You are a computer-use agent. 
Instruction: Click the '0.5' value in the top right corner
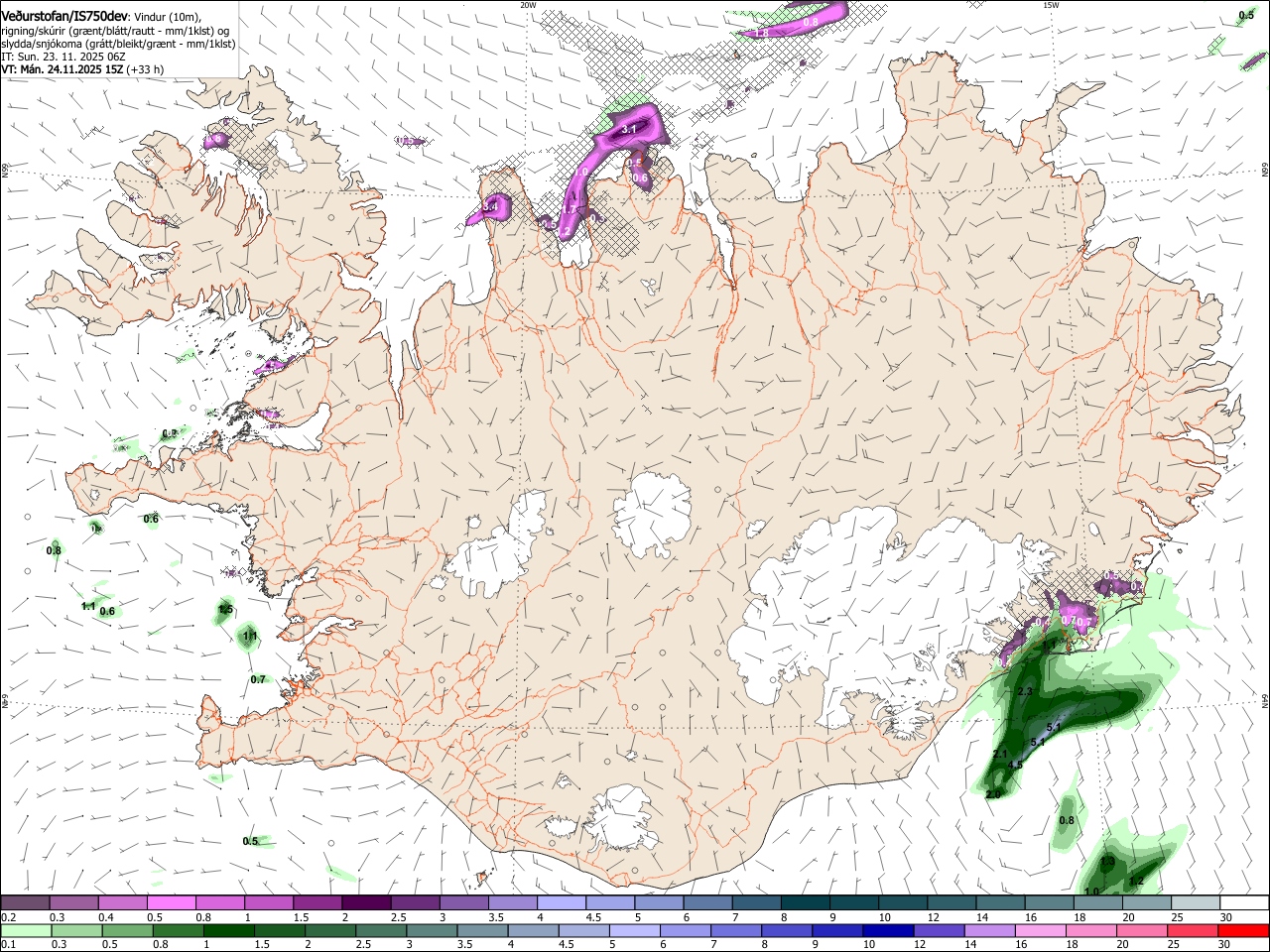1246,15
